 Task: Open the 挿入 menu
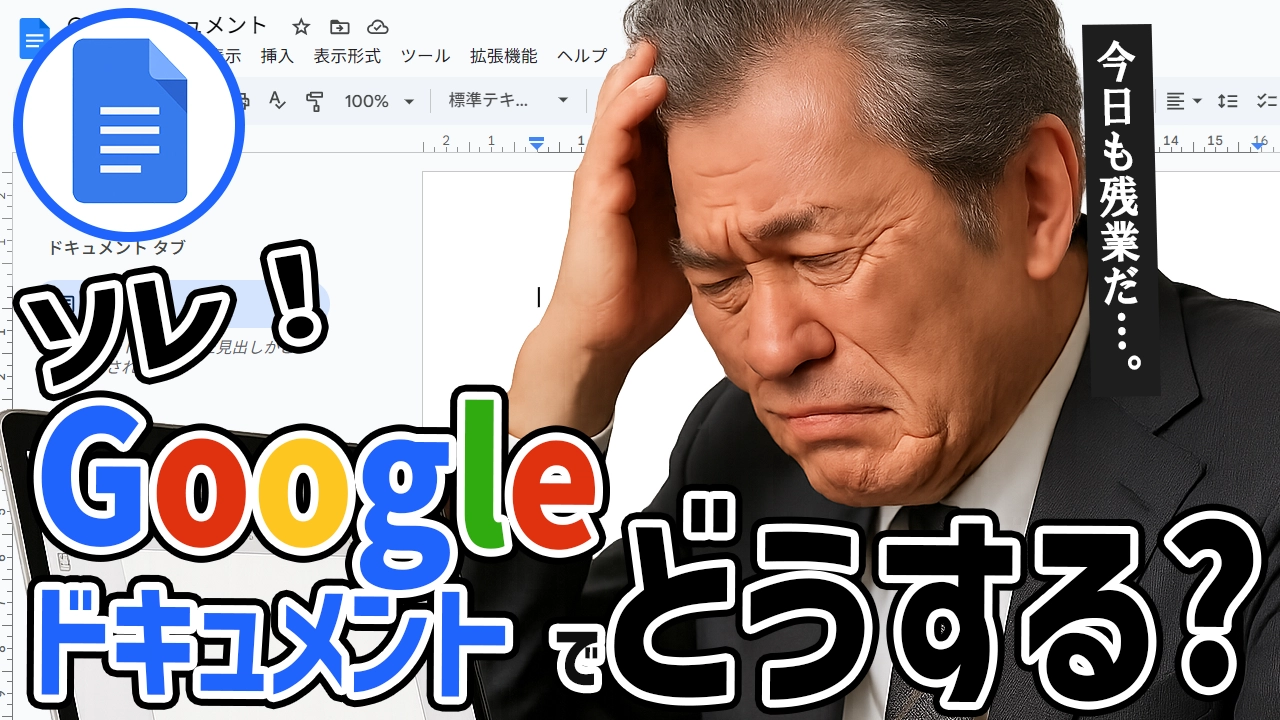tap(277, 56)
